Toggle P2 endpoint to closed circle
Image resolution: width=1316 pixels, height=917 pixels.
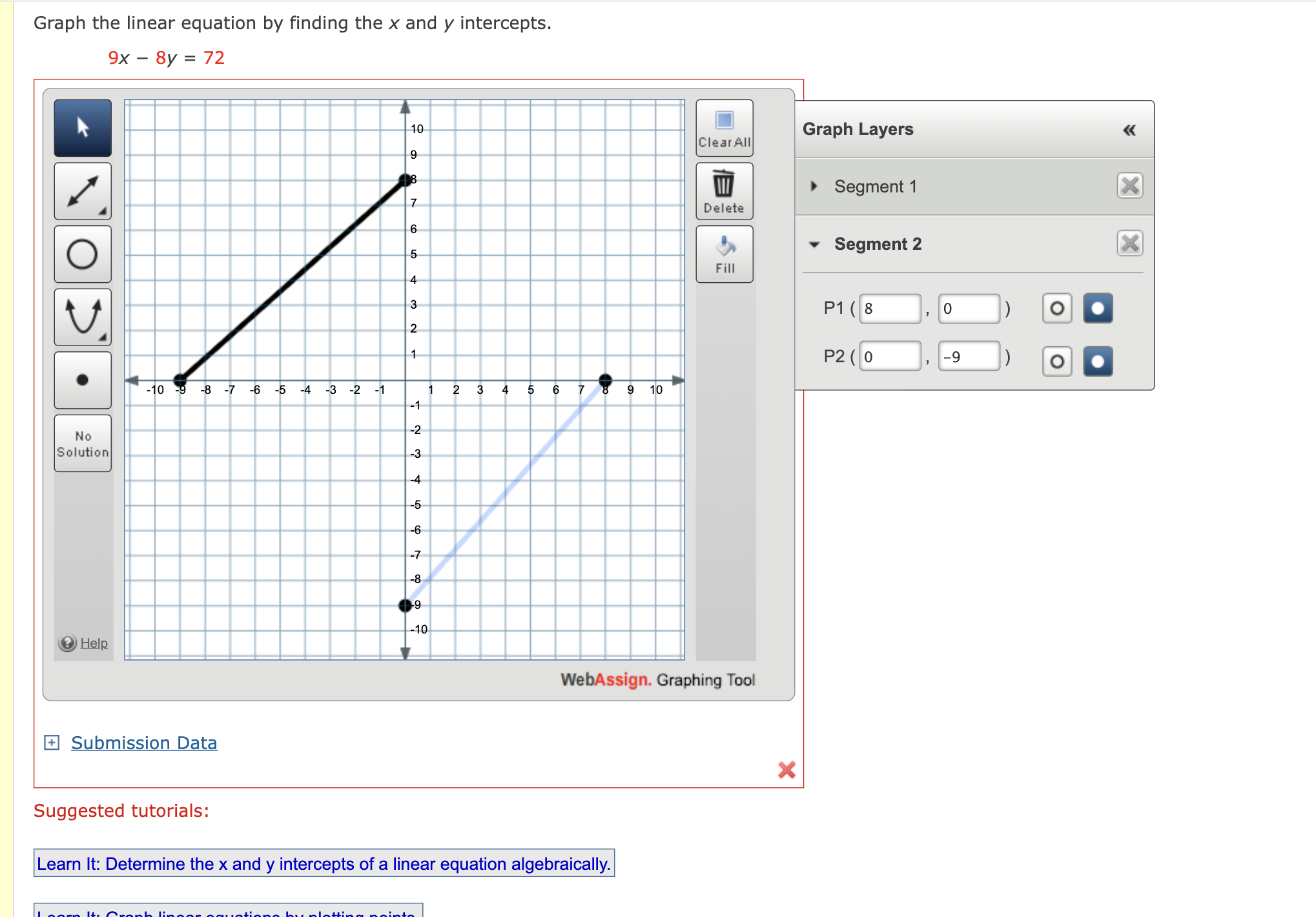(1097, 362)
